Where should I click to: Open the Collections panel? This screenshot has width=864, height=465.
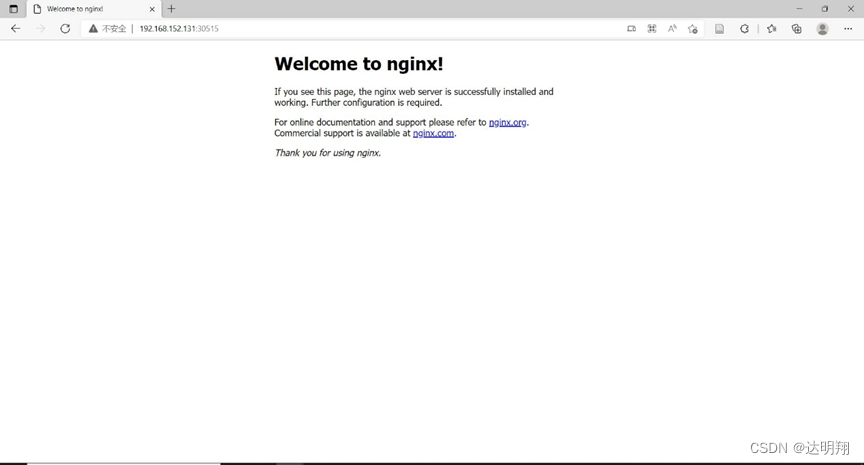tap(797, 29)
